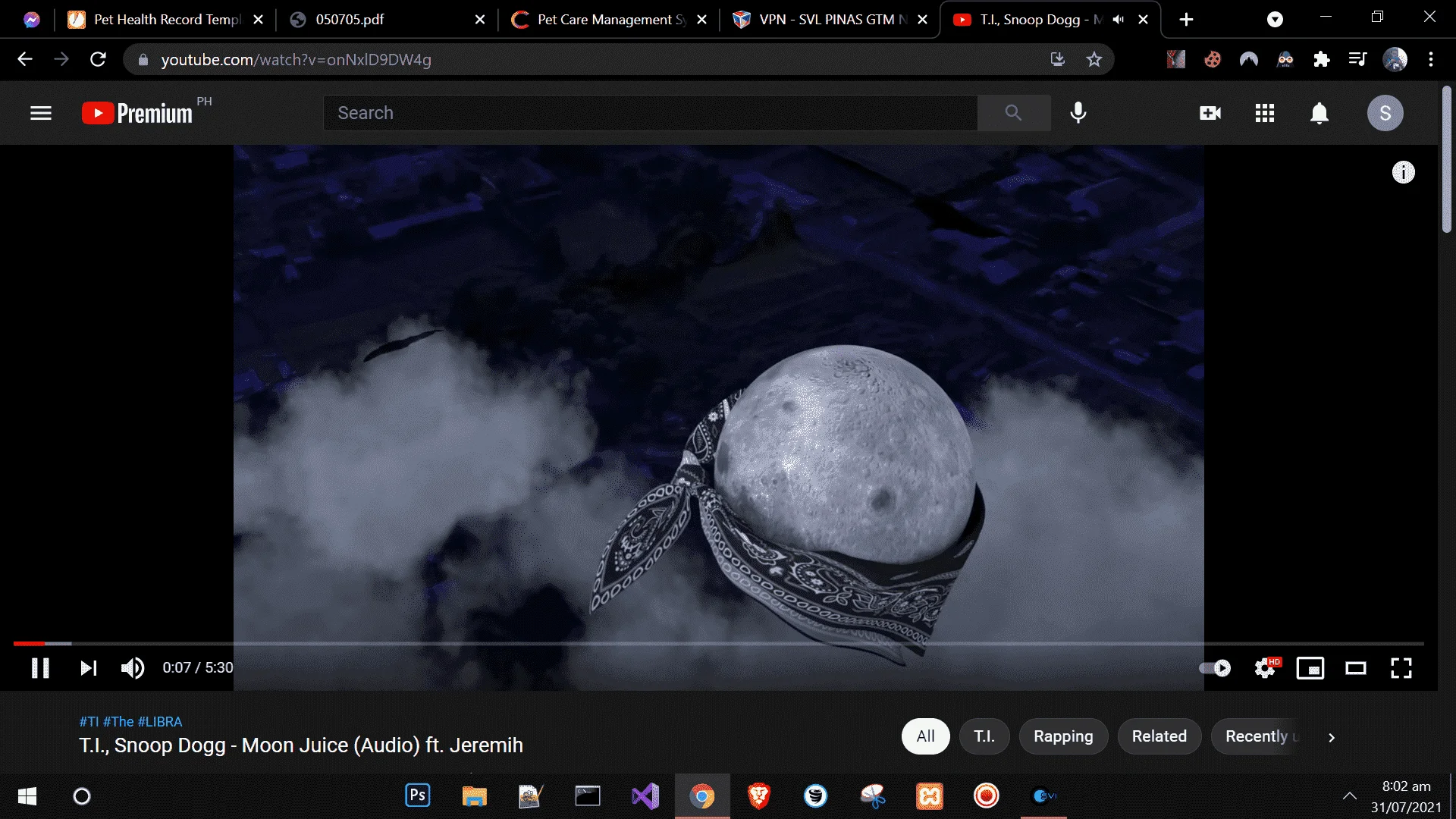Reload the current page

[98, 59]
